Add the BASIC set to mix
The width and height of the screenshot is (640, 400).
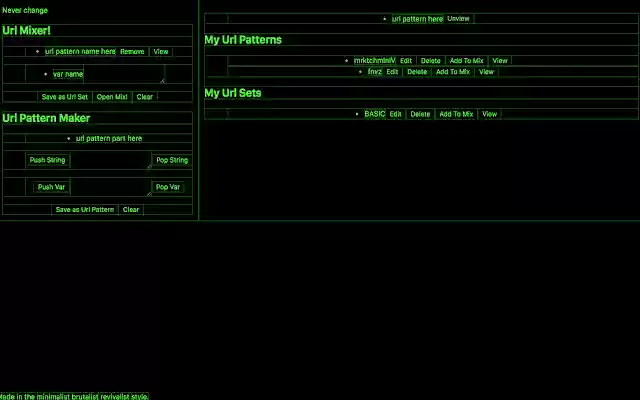(456, 114)
